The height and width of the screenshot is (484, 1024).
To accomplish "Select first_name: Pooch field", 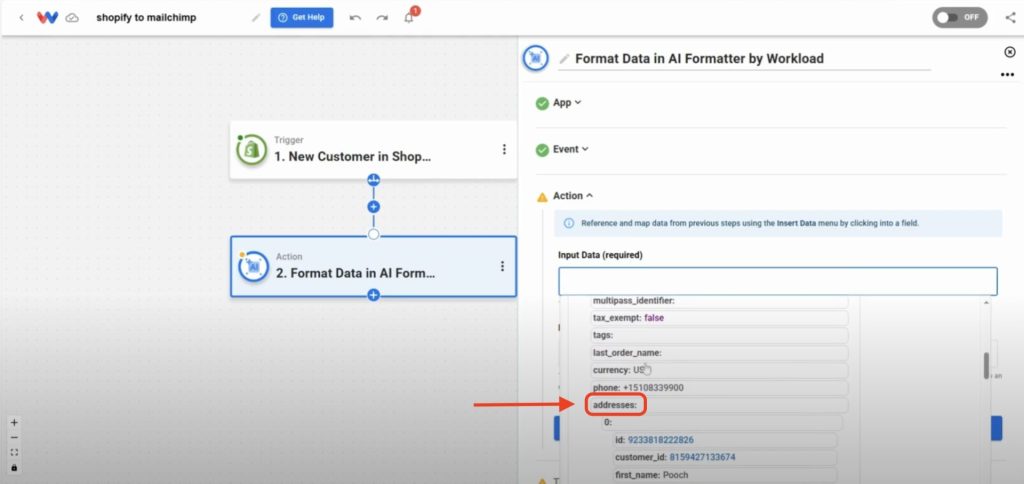I will (x=725, y=476).
